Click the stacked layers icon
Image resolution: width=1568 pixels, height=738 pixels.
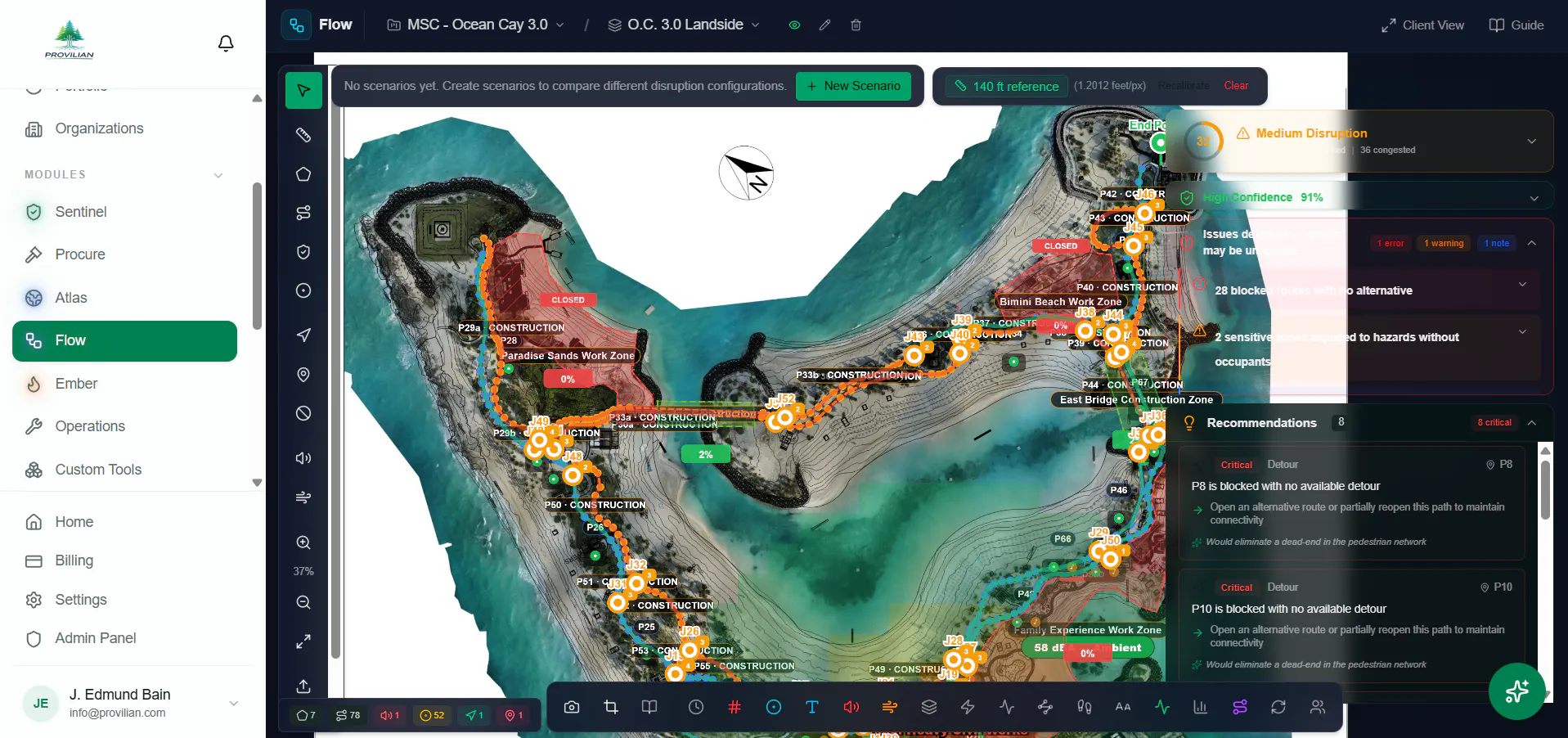[929, 707]
